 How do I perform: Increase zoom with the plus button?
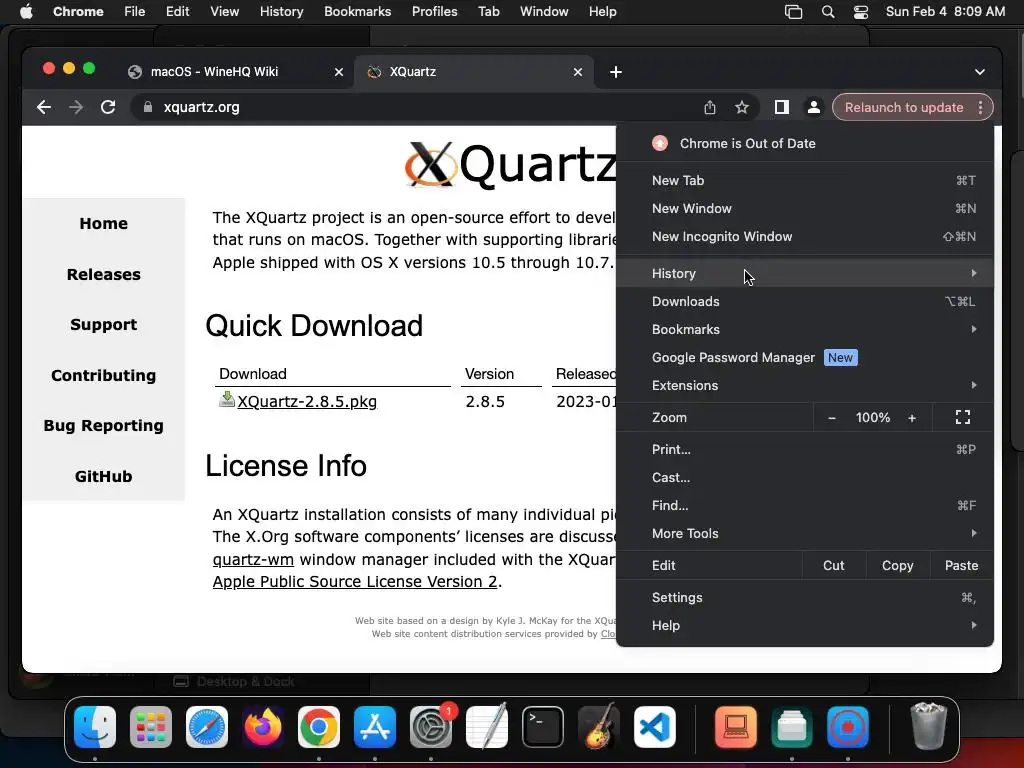912,417
